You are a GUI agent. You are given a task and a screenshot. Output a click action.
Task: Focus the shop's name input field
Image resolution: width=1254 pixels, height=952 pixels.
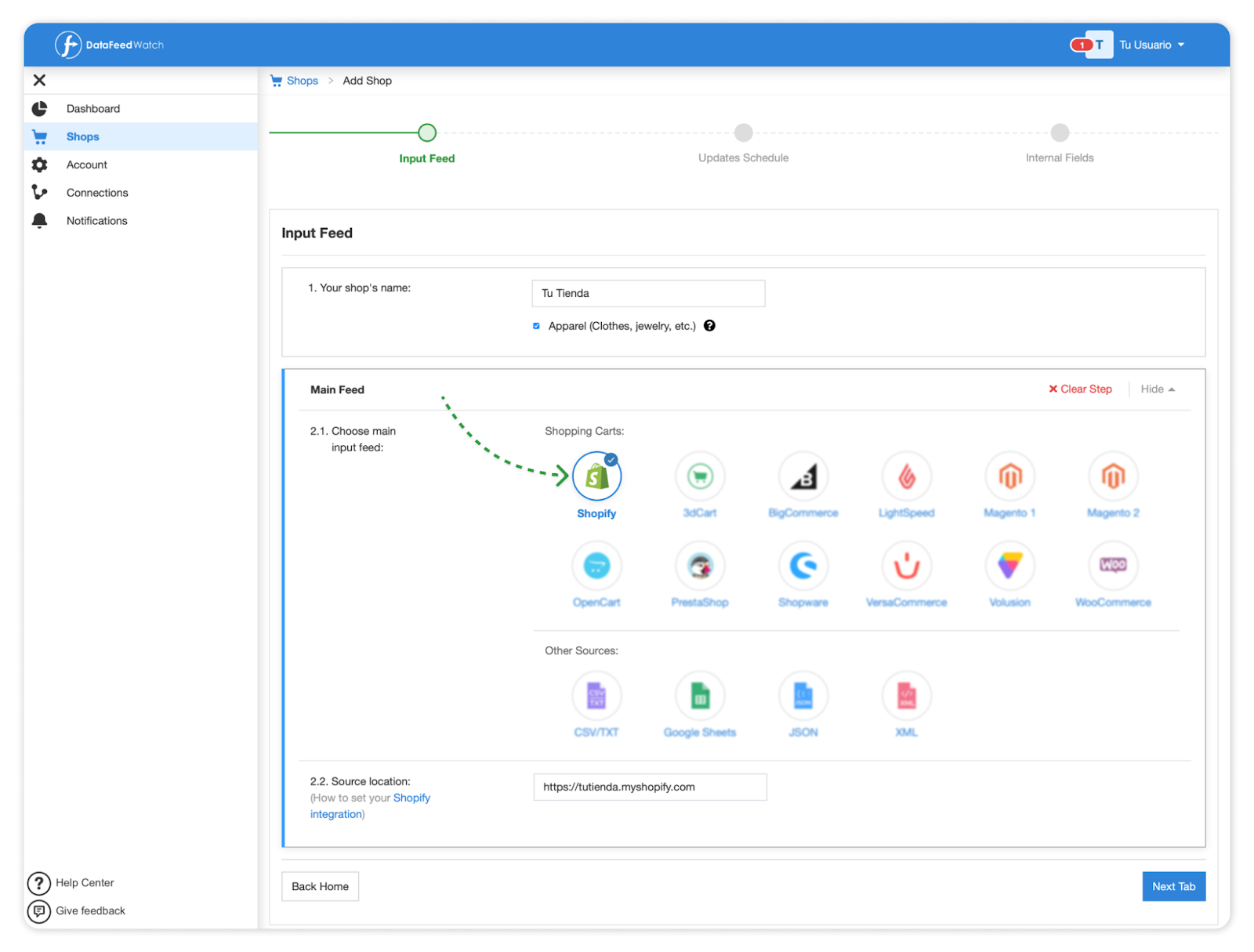point(648,293)
